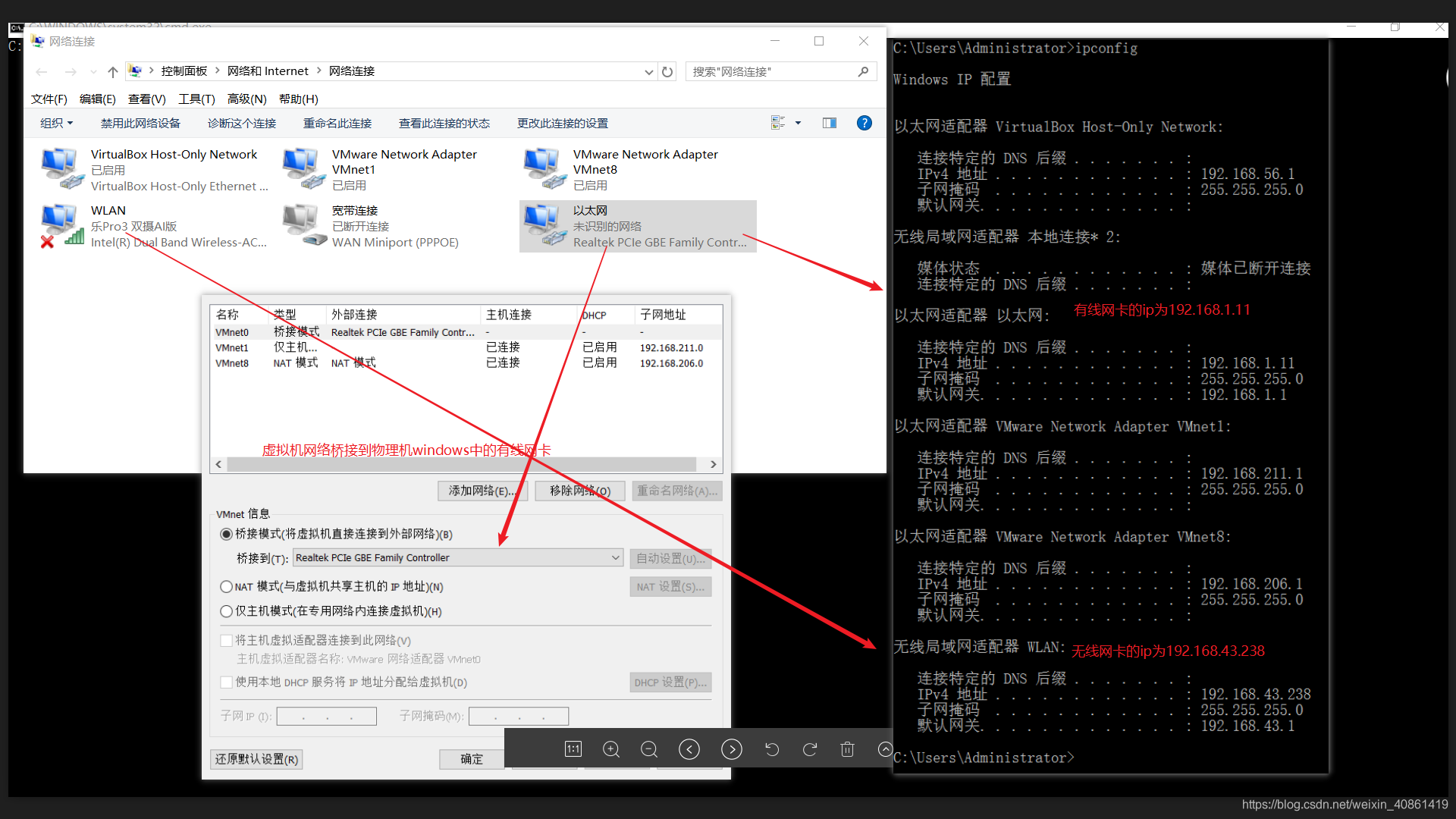Zoom out using image viewer magnifier minus
Image resolution: width=1456 pixels, height=819 pixels.
click(x=649, y=749)
